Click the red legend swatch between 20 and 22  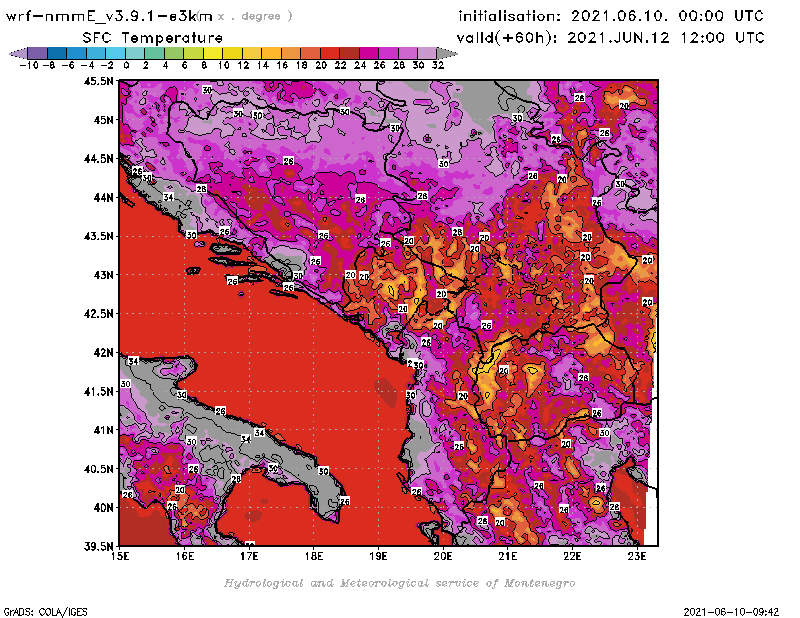[x=330, y=53]
